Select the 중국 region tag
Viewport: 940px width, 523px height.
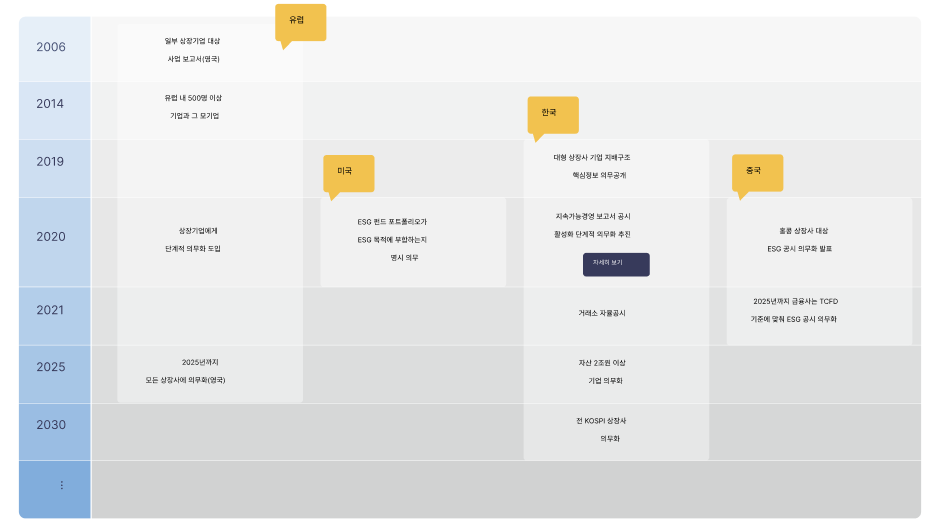tap(757, 172)
